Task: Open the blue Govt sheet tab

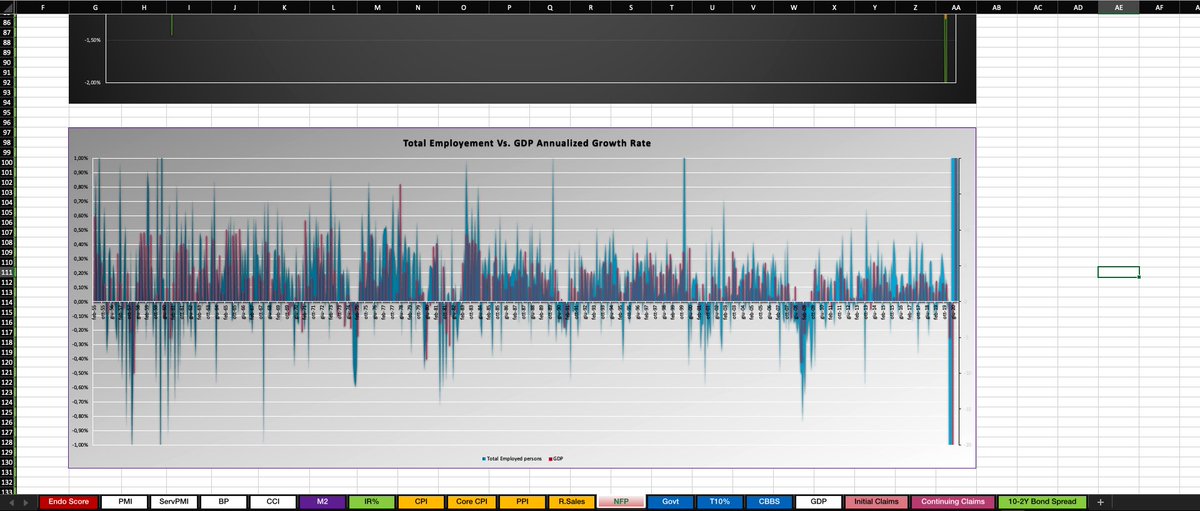Action: (x=671, y=501)
